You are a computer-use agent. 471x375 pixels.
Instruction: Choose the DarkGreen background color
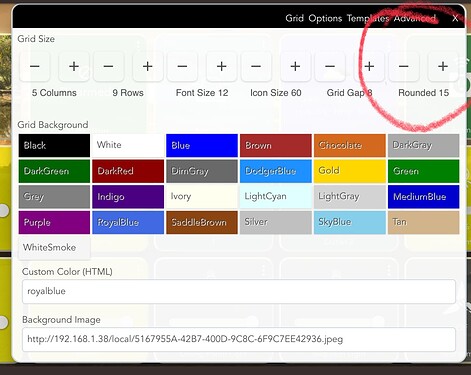pos(54,171)
